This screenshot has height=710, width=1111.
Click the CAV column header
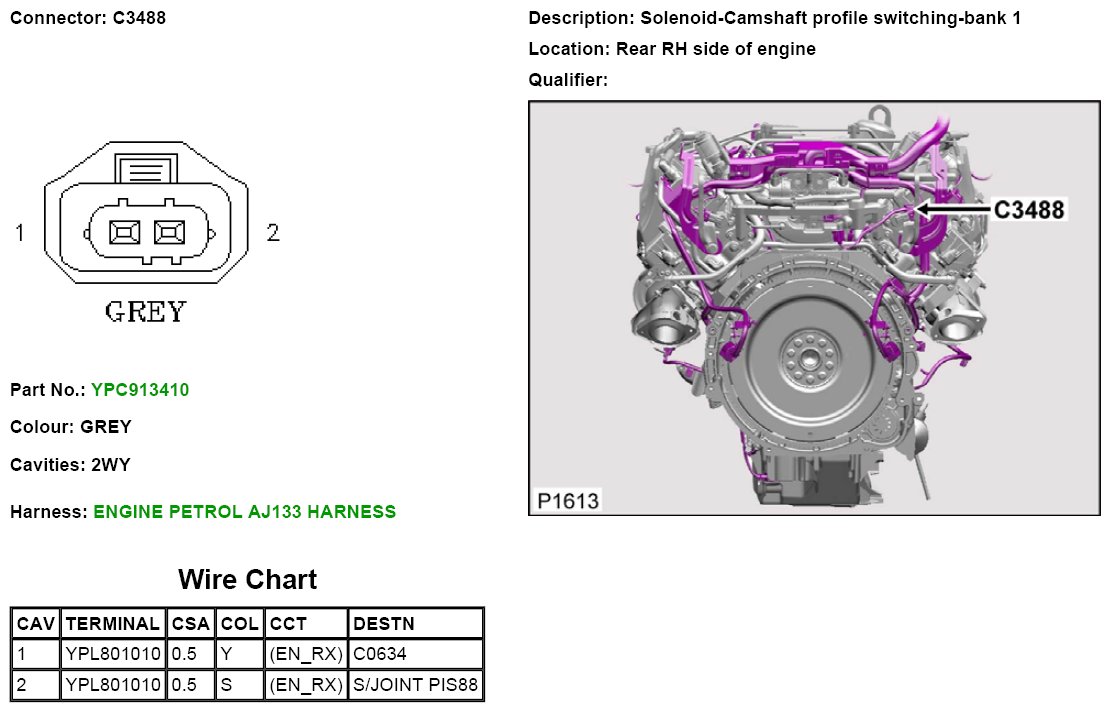(x=36, y=624)
